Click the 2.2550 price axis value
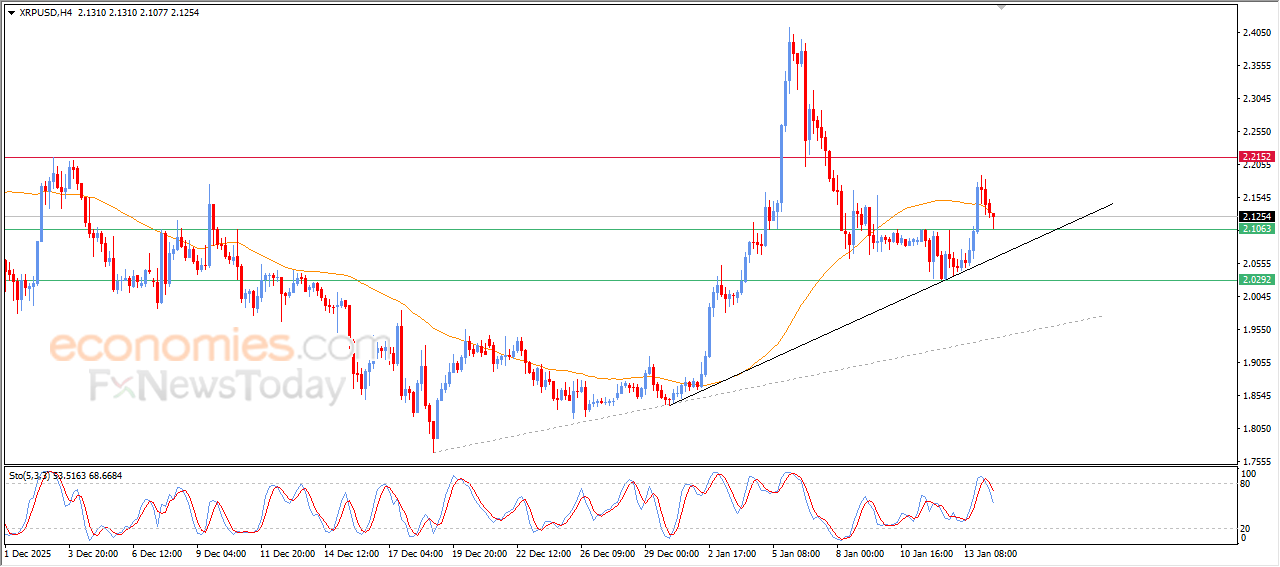The image size is (1280, 567). coord(1257,132)
